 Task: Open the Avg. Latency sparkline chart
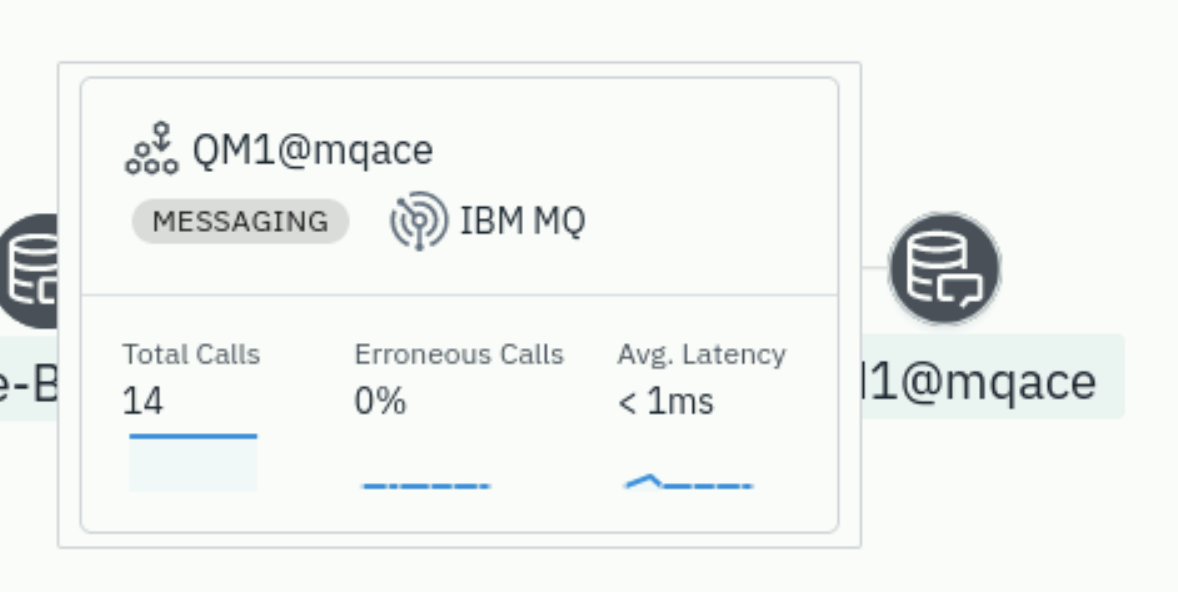point(688,482)
